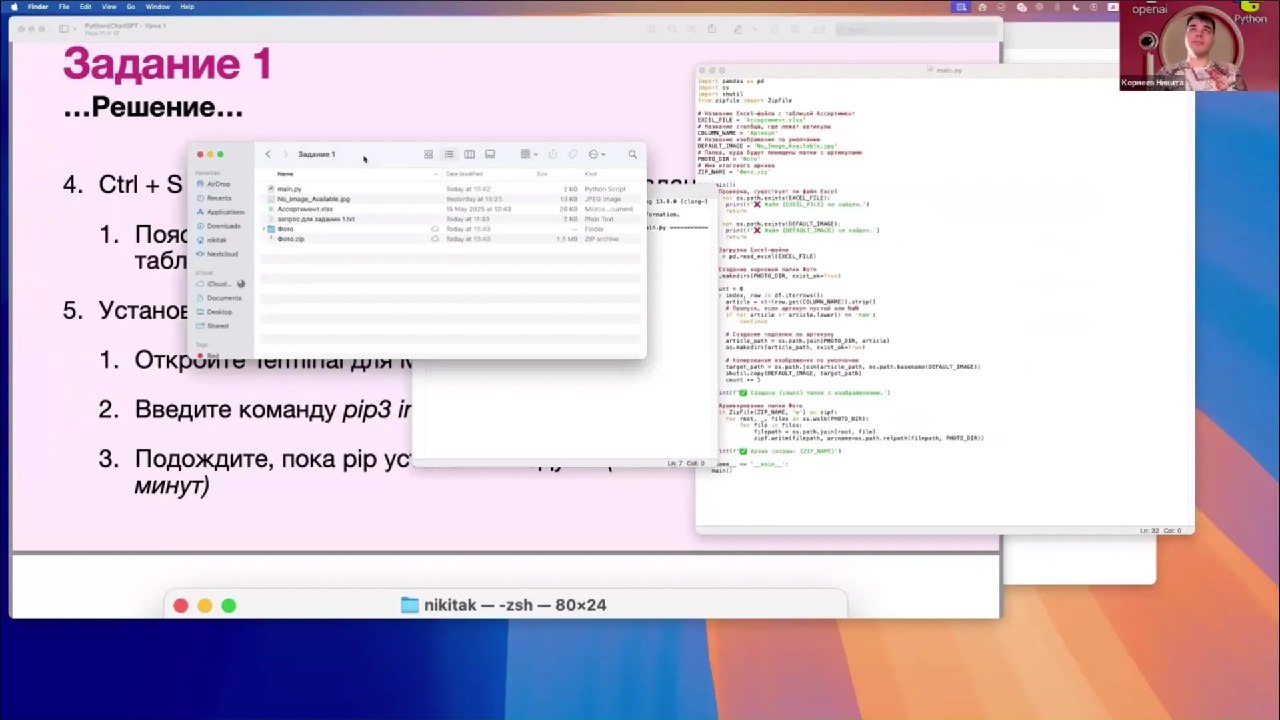This screenshot has width=1280, height=720.
Task: Open Applications in the Finder sidebar
Action: [220, 212]
